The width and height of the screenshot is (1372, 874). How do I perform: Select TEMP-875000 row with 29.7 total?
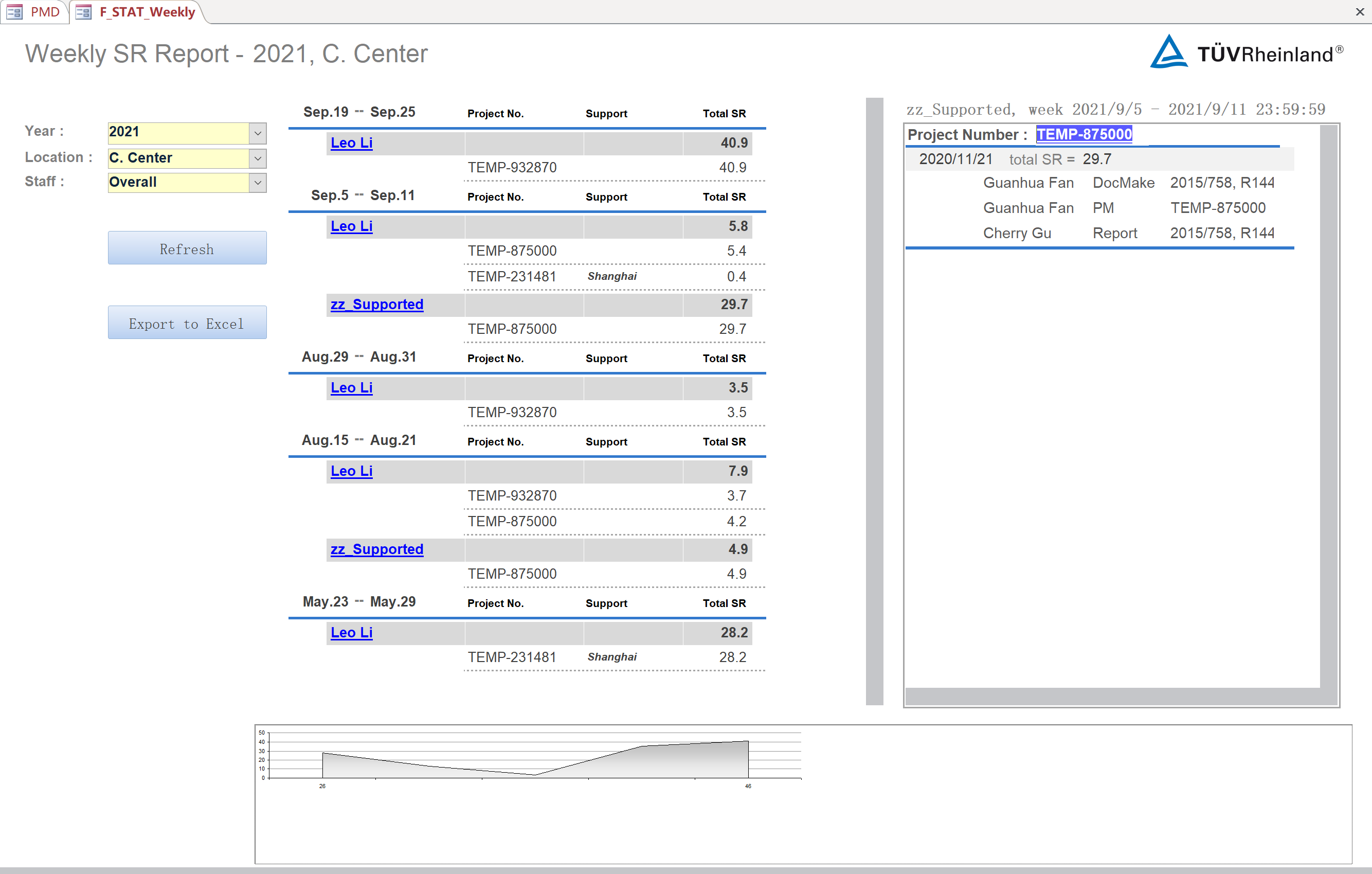(x=614, y=330)
